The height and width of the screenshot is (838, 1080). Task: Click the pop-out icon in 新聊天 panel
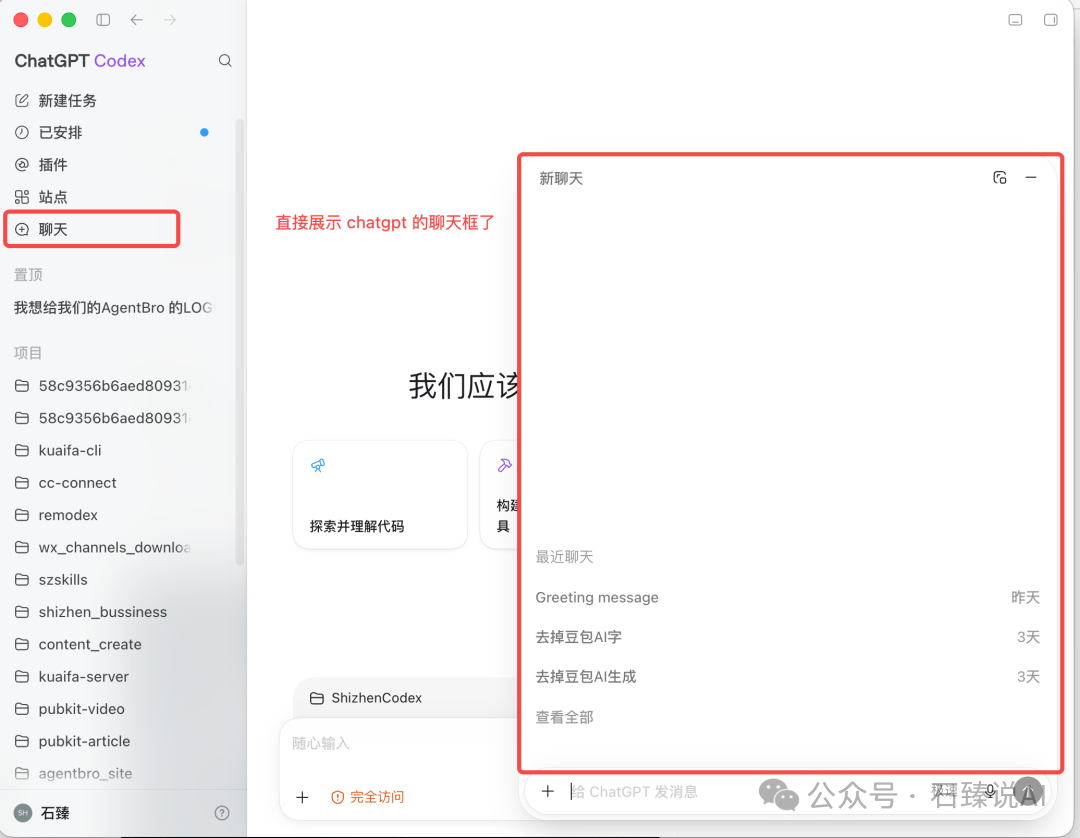999,178
